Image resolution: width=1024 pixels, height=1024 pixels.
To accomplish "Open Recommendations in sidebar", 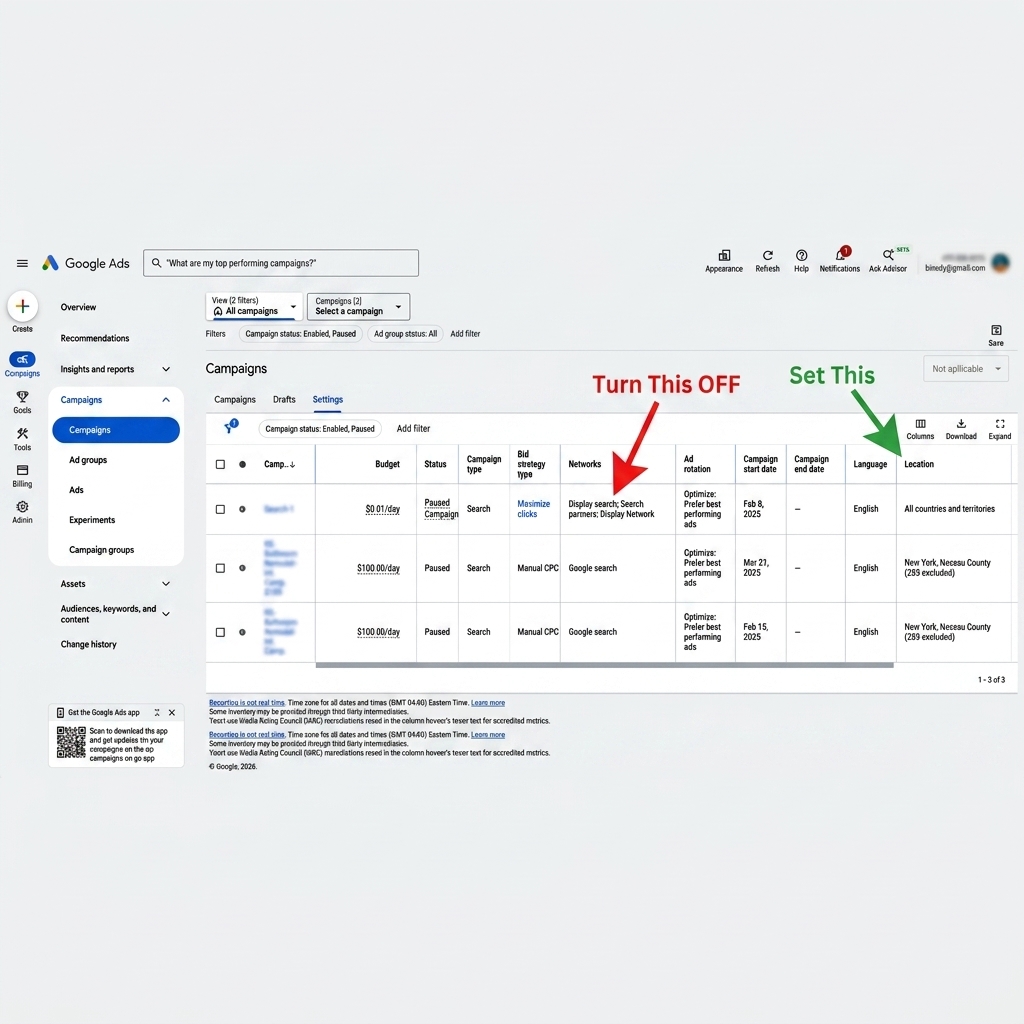I will click(95, 338).
